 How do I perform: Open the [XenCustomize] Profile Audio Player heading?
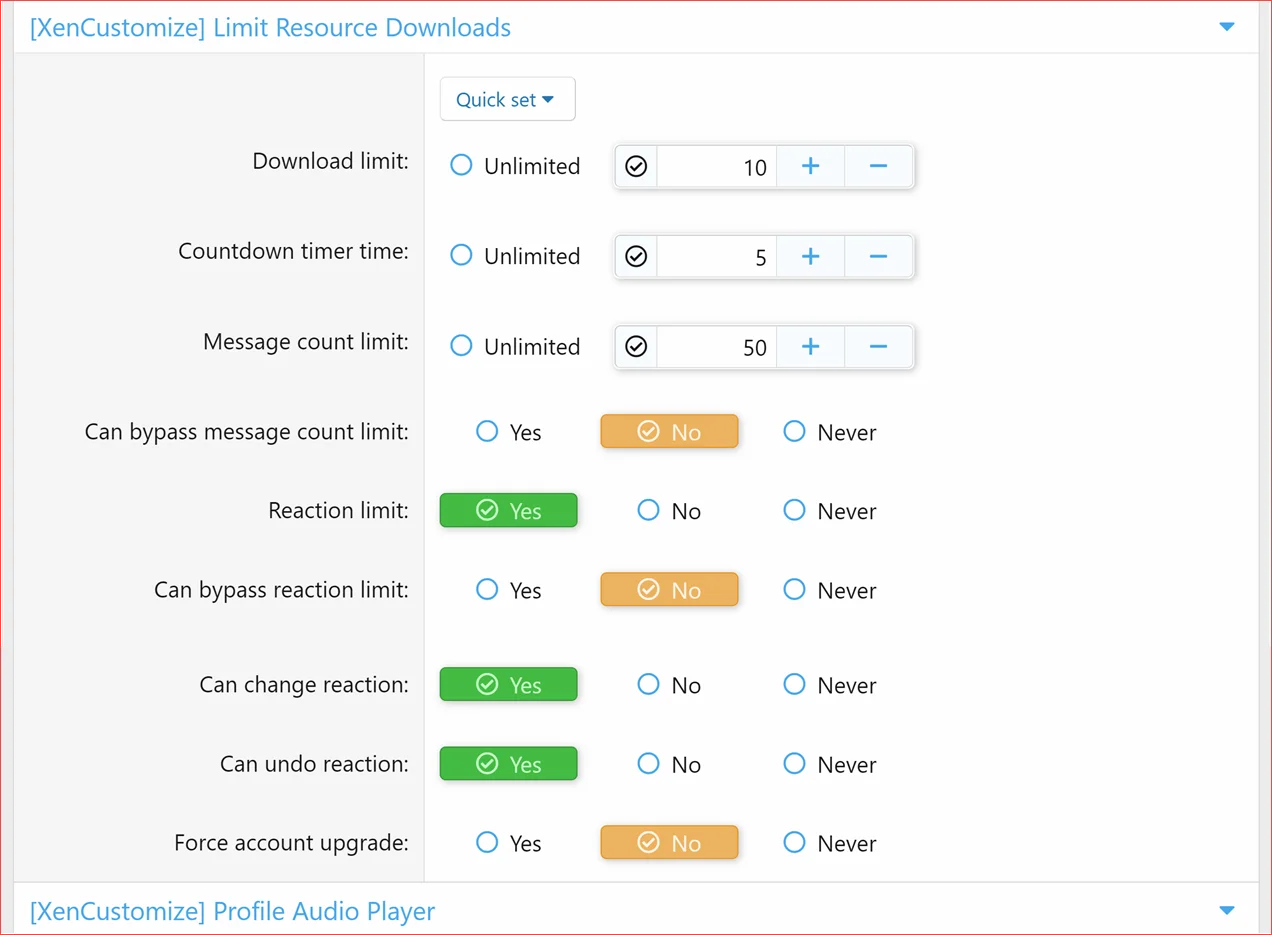(232, 911)
